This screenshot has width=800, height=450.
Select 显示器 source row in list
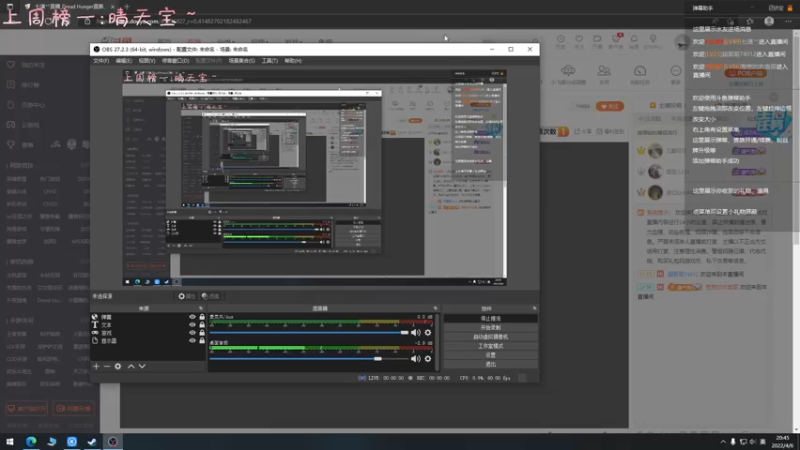148,340
